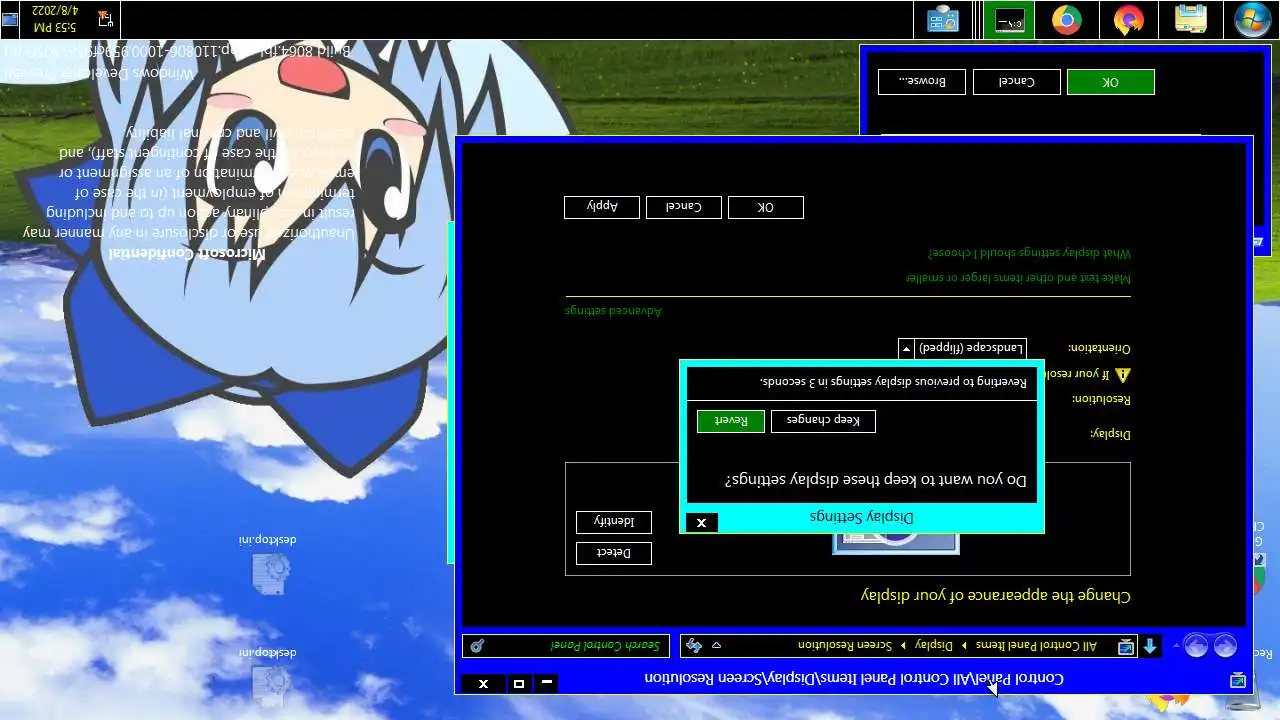Select 'All Control Panel Items' breadcrumb
Image resolution: width=1280 pixels, height=720 pixels.
pyautogui.click(x=1036, y=646)
